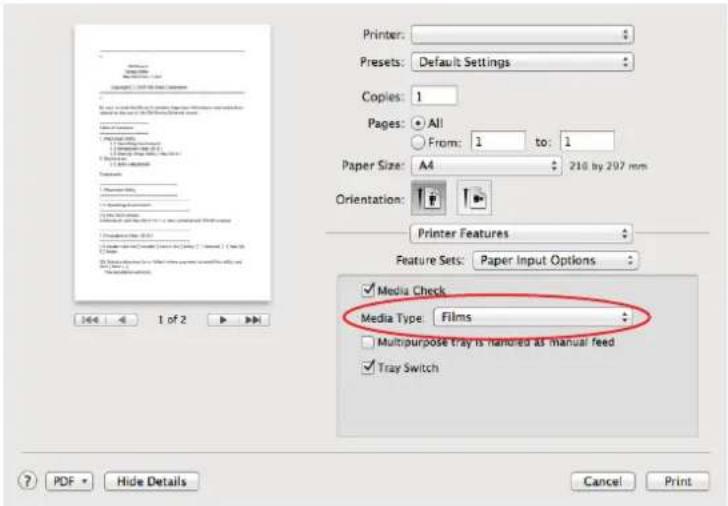
Task: Open Feature Sets Paper Input Options dropdown
Action: click(x=555, y=260)
